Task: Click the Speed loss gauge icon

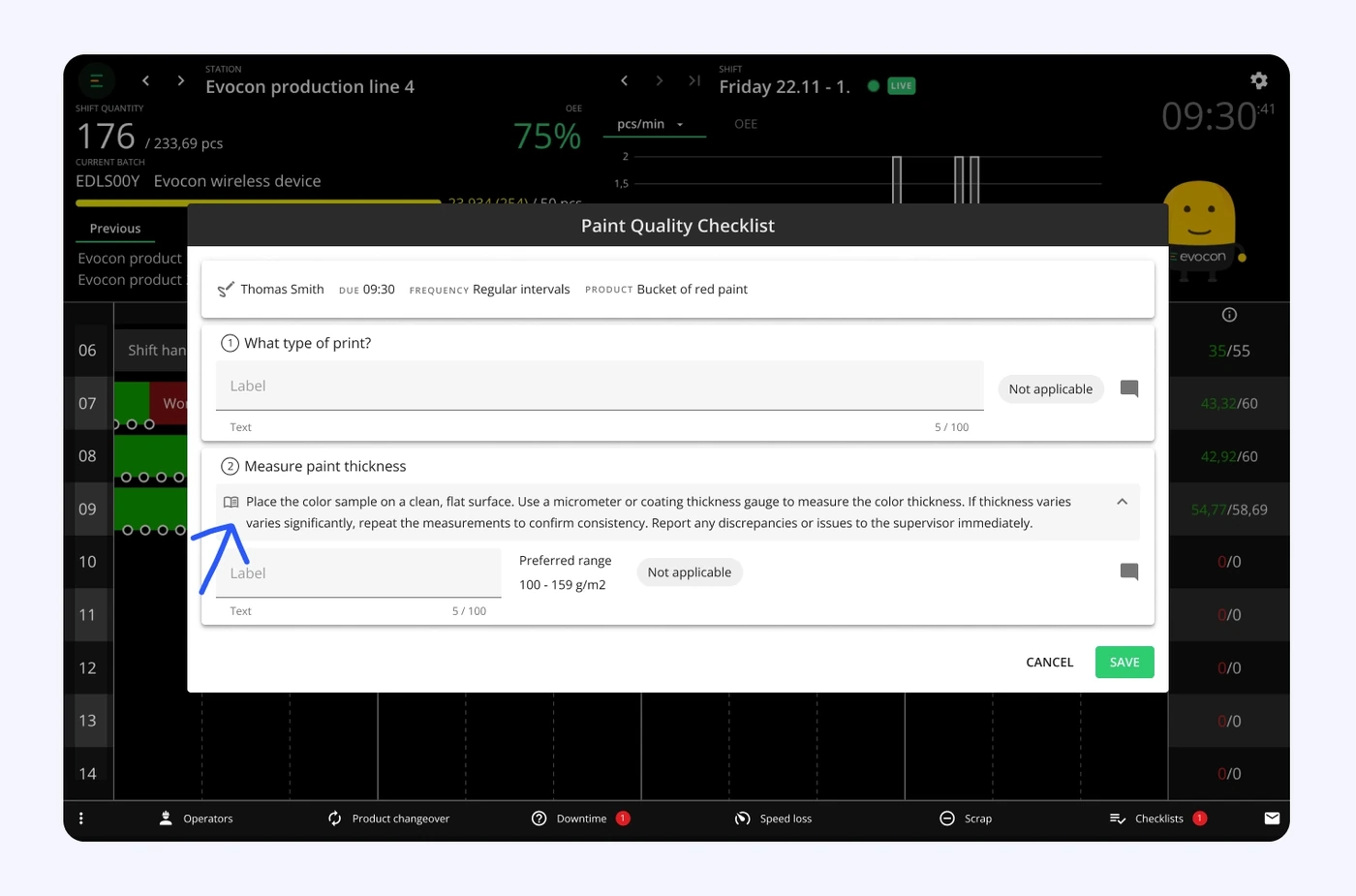Action: point(742,819)
